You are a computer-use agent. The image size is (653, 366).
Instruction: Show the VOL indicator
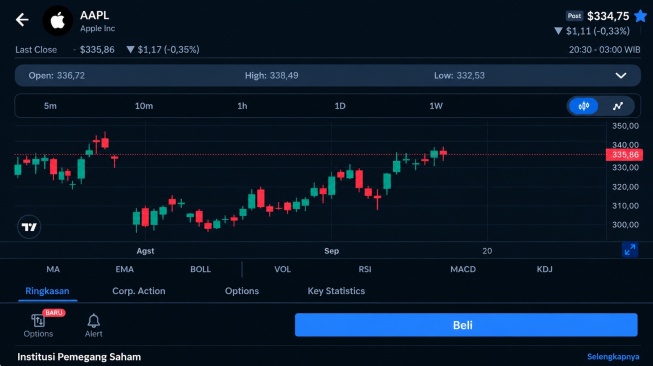[x=282, y=269]
